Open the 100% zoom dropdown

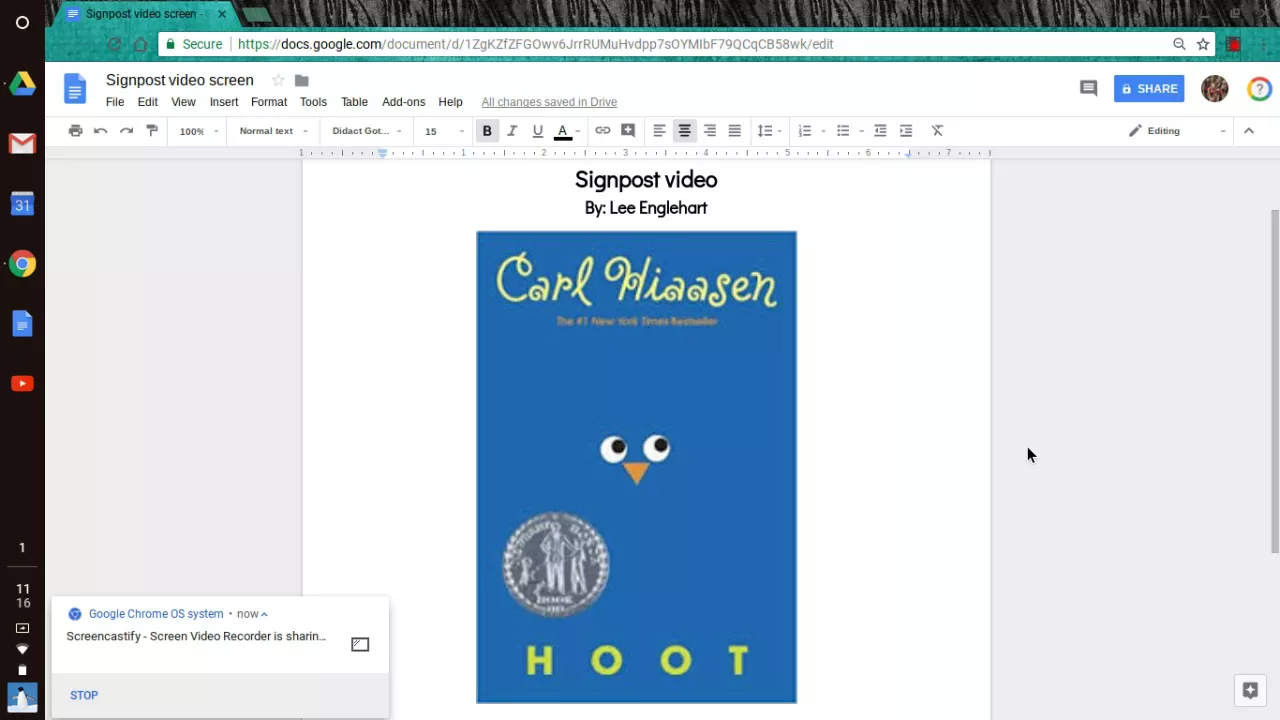tap(199, 131)
